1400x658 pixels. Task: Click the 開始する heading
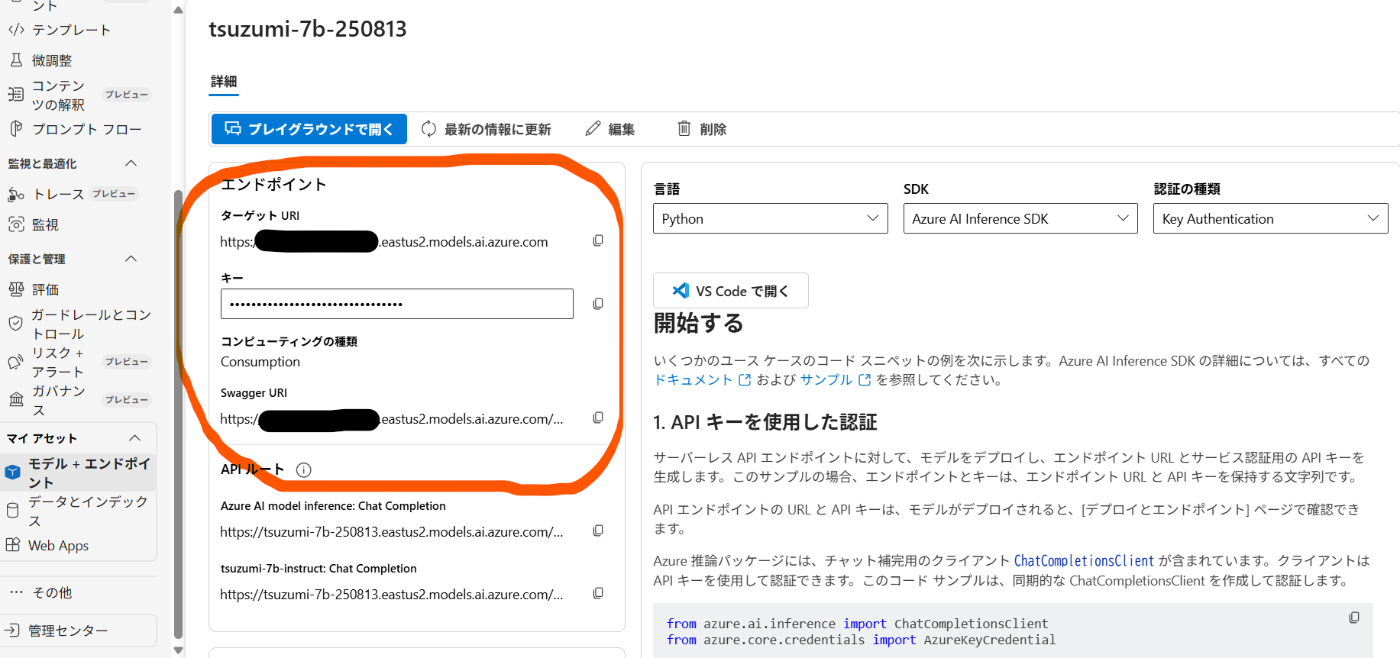(x=698, y=323)
